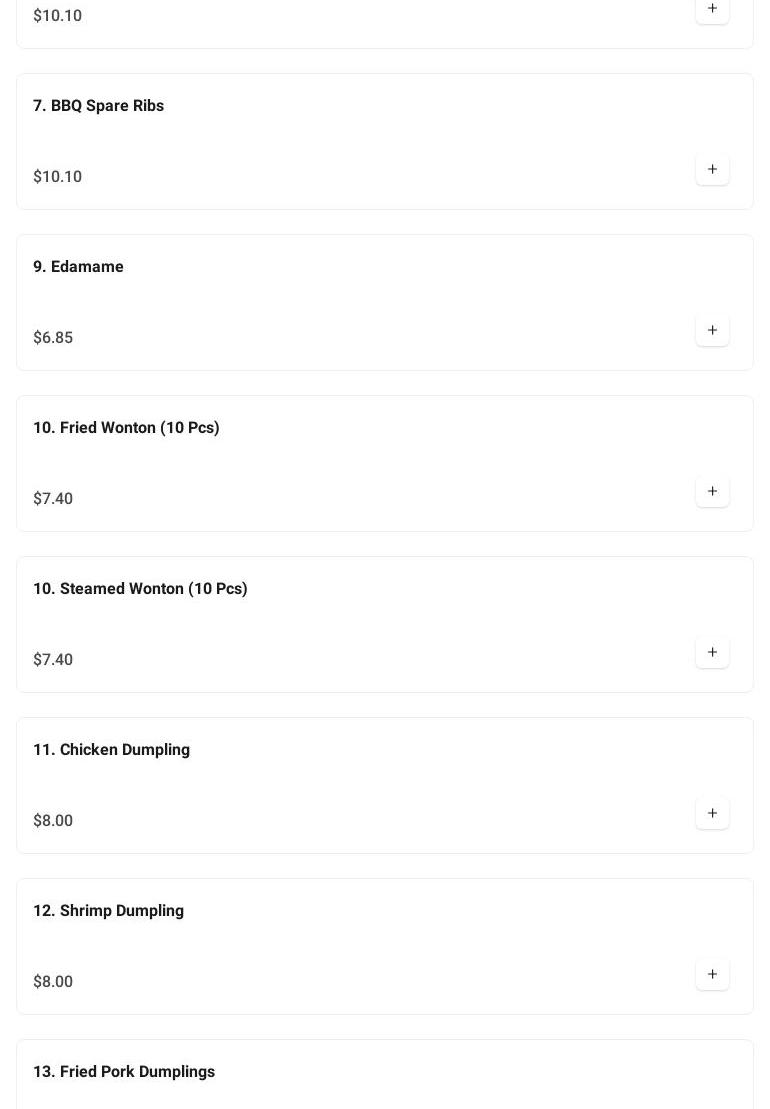Open the BBQ Spare Ribs item

pos(98,106)
